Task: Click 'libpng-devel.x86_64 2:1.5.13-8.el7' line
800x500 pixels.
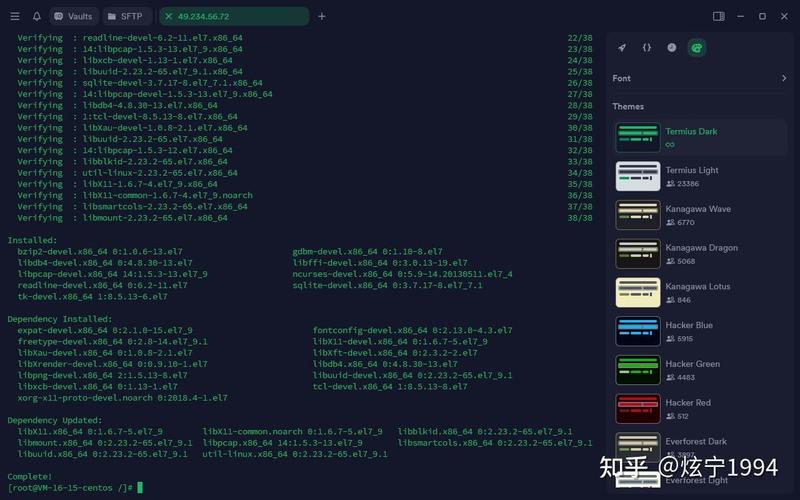Action: coord(103,376)
